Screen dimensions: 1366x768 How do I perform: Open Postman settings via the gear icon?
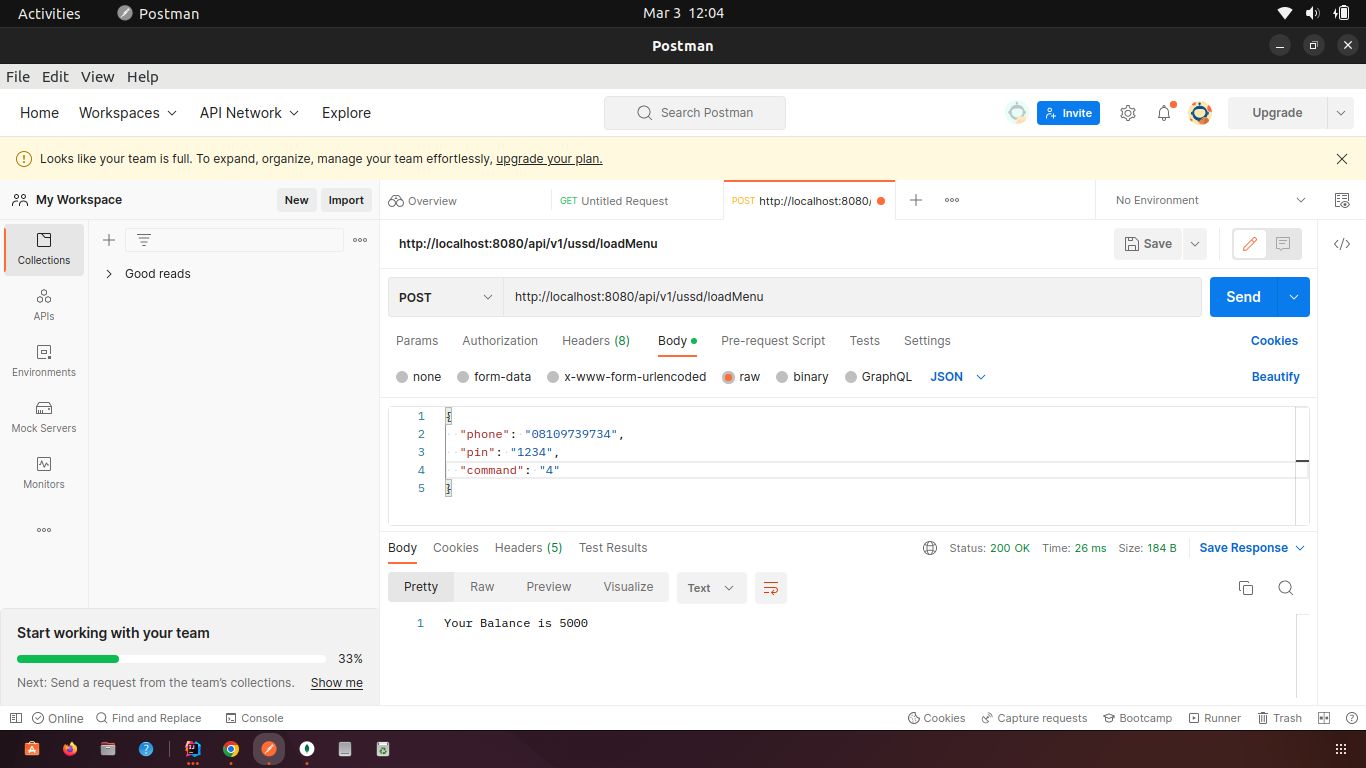pyautogui.click(x=1128, y=113)
